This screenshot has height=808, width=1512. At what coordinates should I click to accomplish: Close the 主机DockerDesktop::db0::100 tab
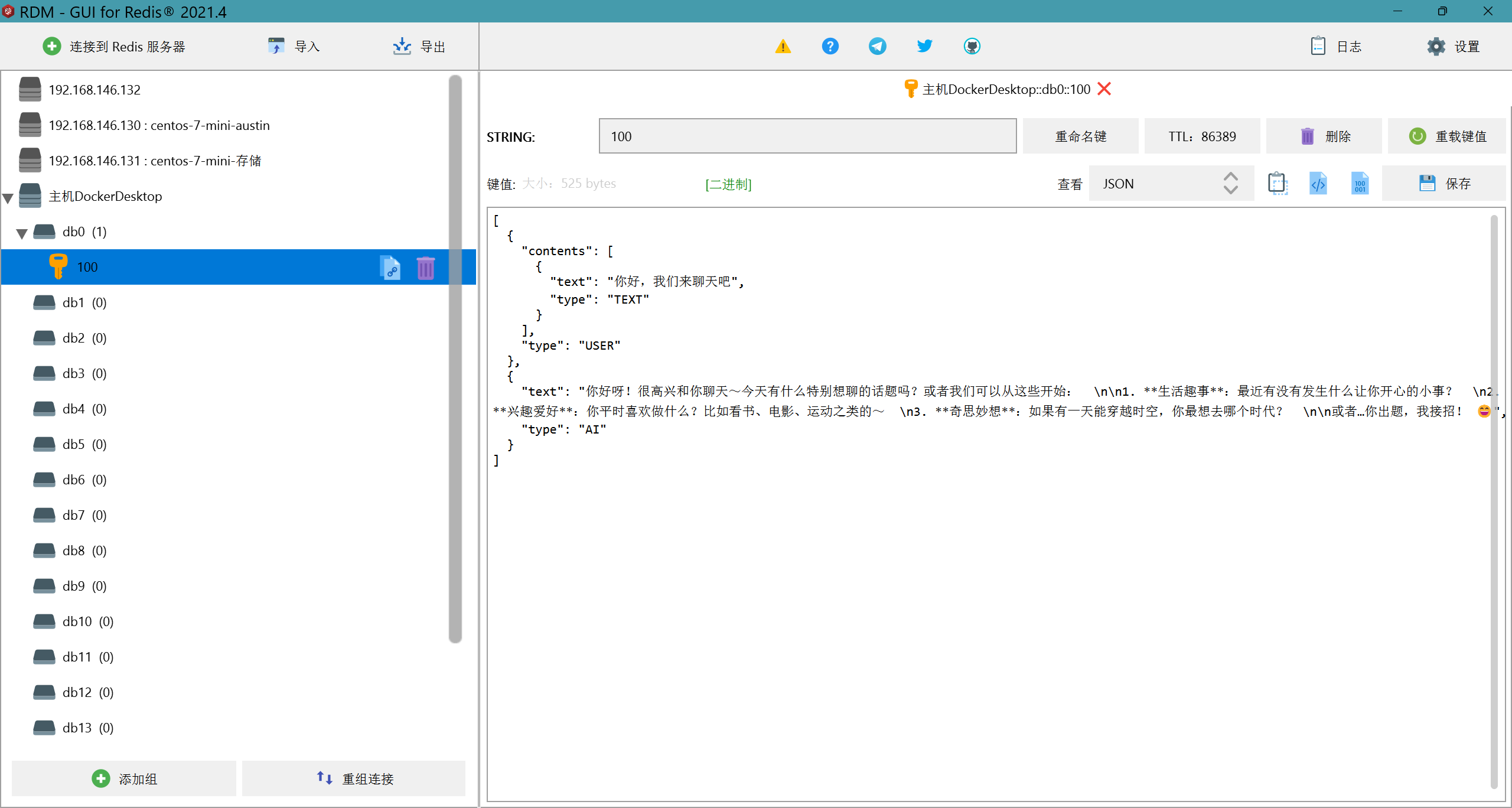1104,89
